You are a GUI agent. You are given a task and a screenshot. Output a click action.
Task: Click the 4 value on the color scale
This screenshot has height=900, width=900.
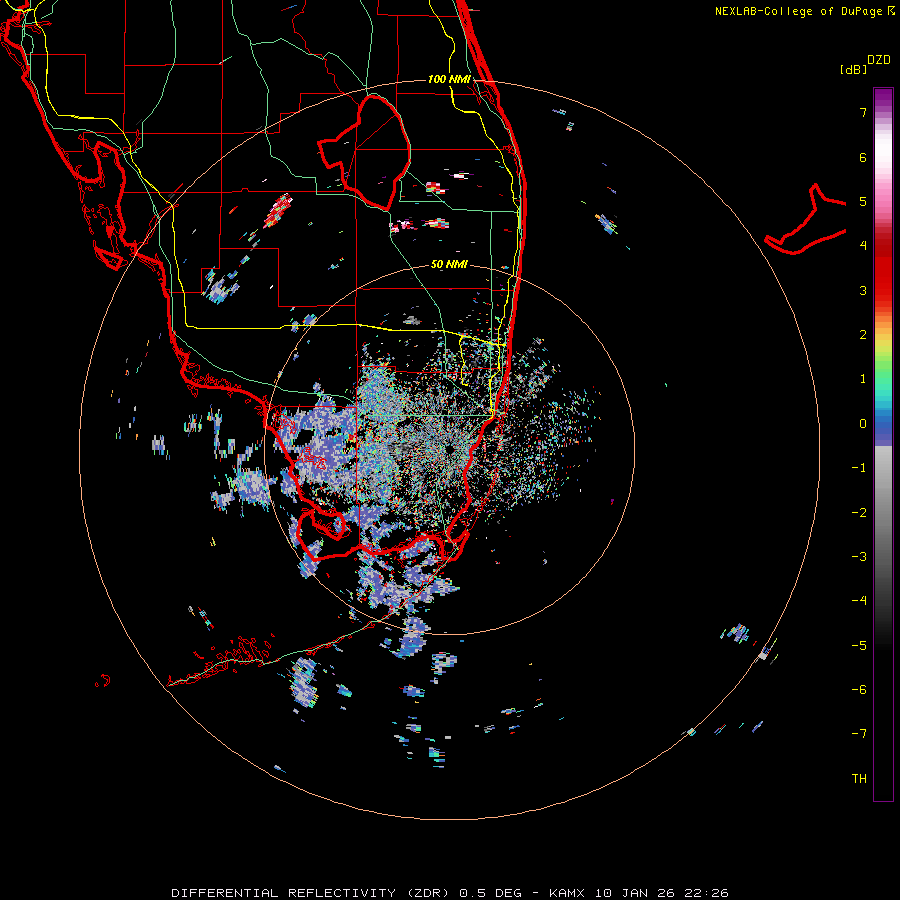[863, 246]
